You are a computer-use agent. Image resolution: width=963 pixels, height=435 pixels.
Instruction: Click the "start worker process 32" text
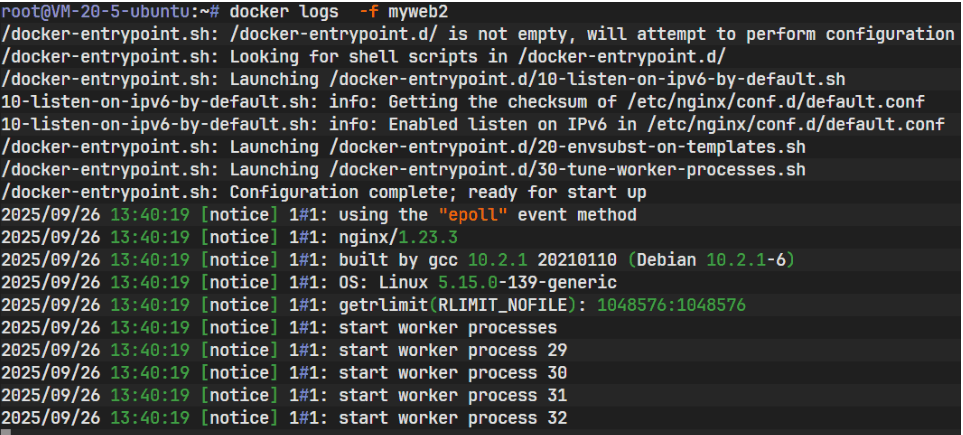coord(453,417)
